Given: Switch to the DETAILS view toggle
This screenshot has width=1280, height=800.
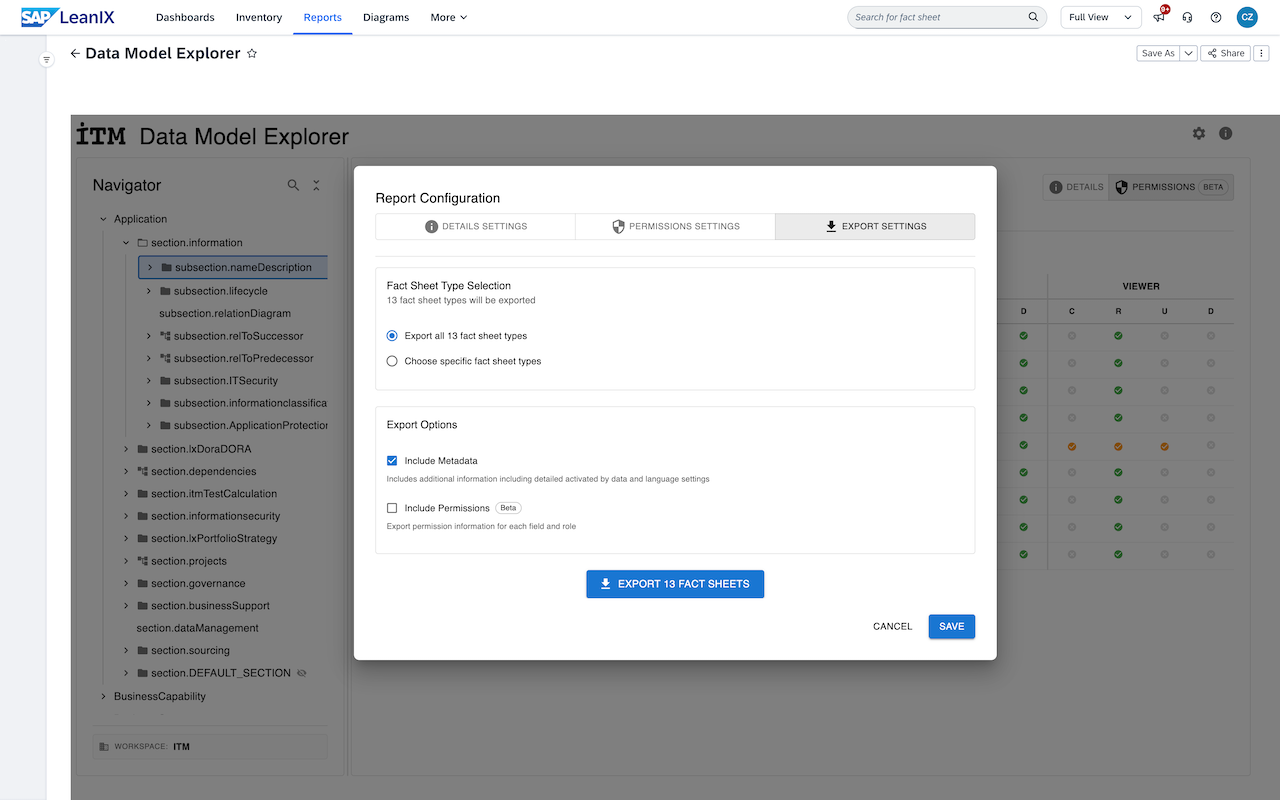Looking at the screenshot, I should coord(1076,187).
